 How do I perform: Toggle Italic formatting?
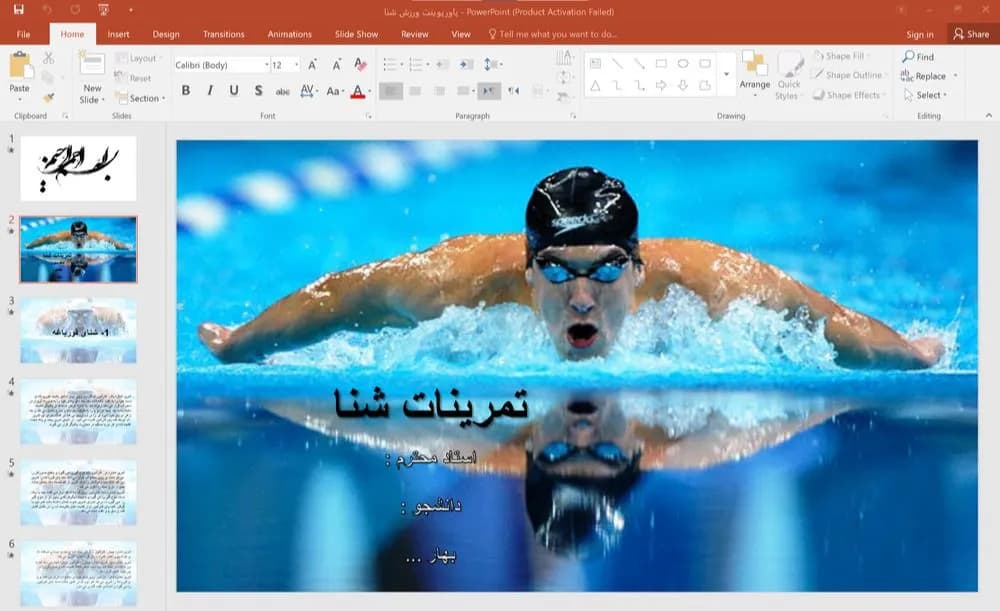(210, 91)
